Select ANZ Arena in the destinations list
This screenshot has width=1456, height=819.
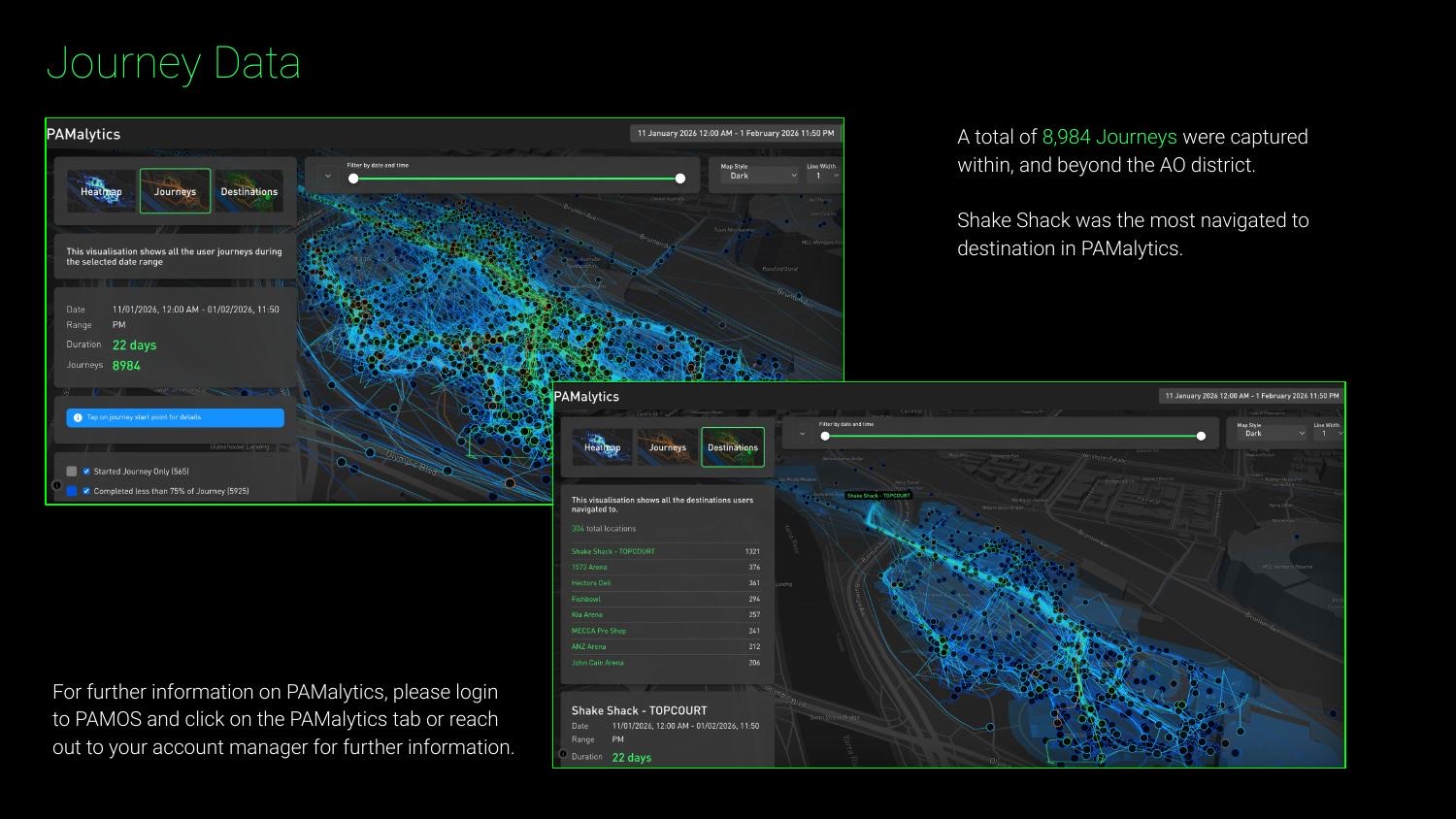tap(666, 646)
